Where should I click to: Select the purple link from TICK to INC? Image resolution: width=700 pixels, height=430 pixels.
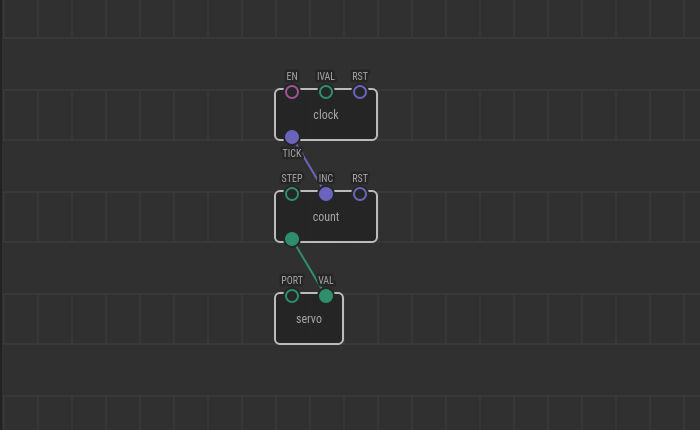click(309, 166)
